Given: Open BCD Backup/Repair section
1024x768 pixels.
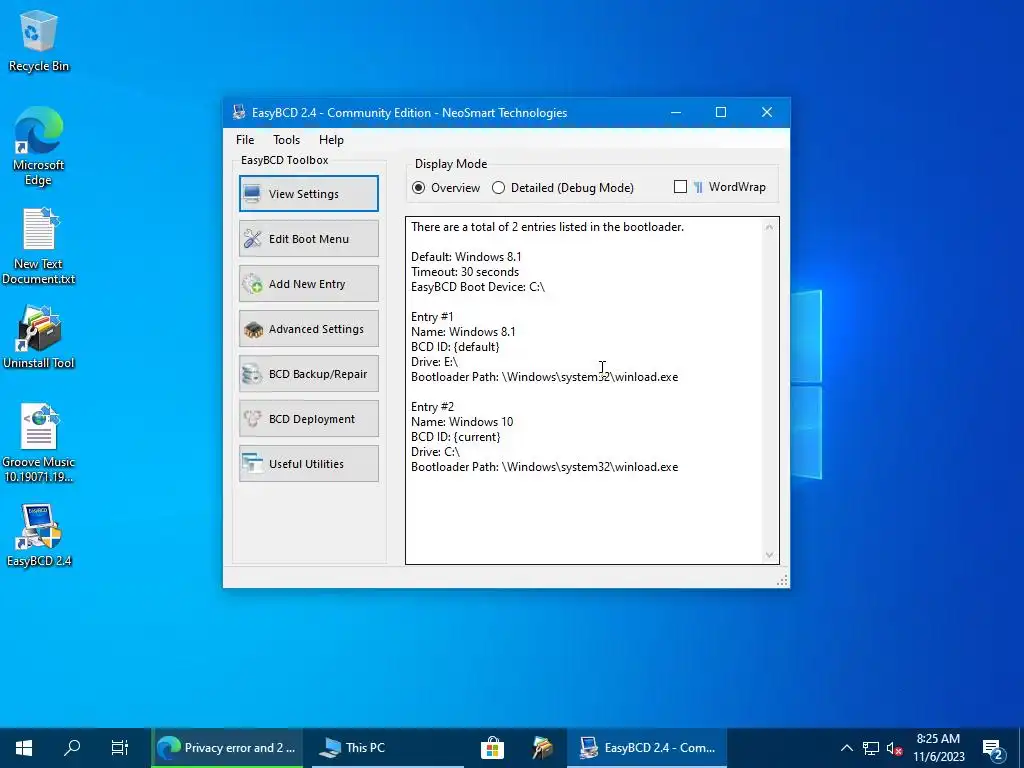Looking at the screenshot, I should click(x=309, y=374).
